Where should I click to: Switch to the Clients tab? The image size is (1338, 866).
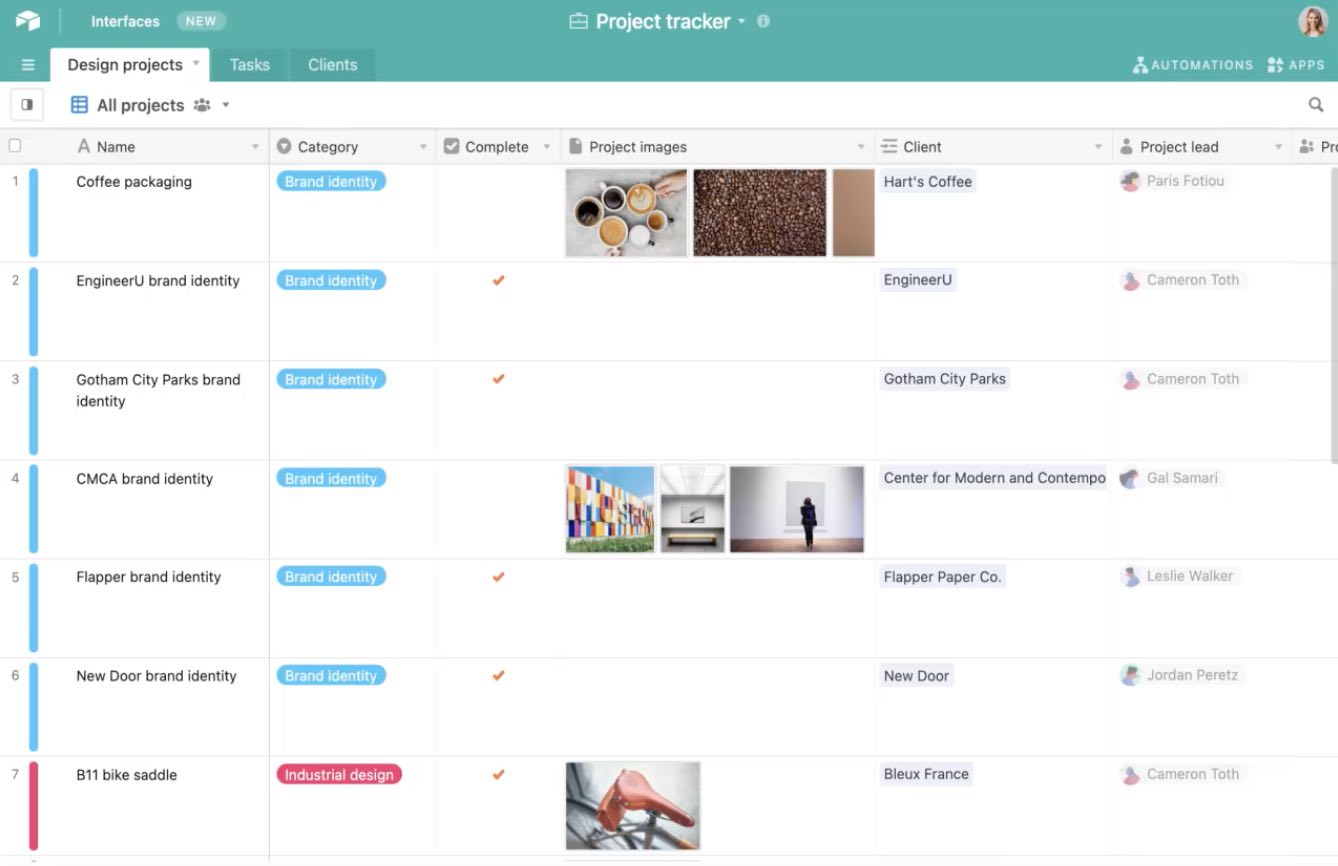(332, 65)
